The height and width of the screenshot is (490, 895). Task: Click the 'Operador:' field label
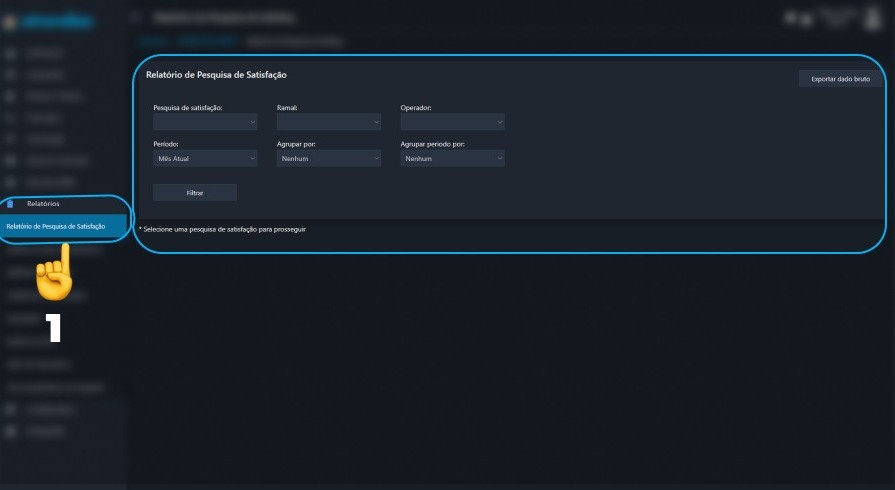(416, 107)
